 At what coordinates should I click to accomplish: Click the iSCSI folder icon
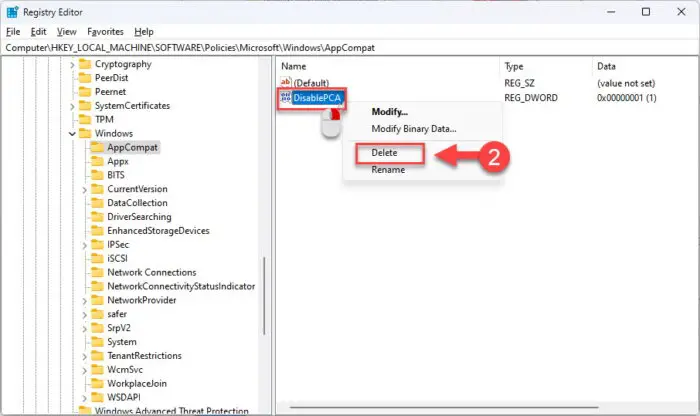tap(97, 258)
